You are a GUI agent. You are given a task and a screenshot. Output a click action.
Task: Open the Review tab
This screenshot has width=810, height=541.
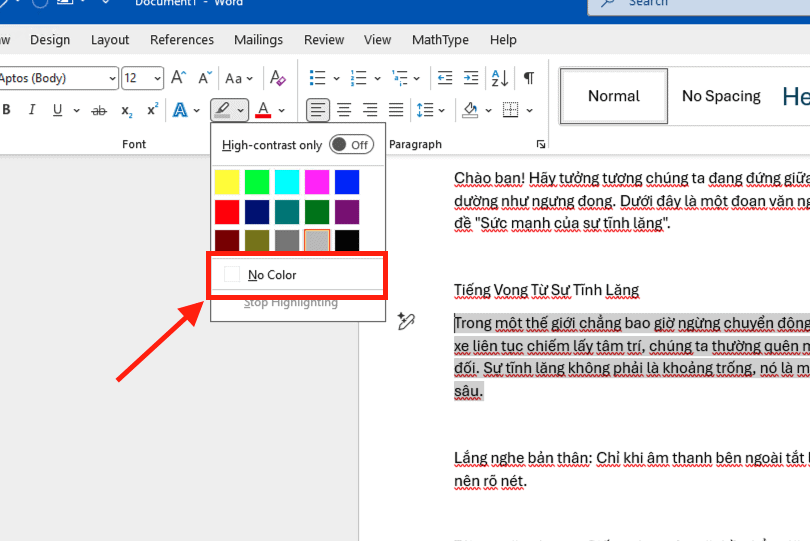[x=324, y=40]
